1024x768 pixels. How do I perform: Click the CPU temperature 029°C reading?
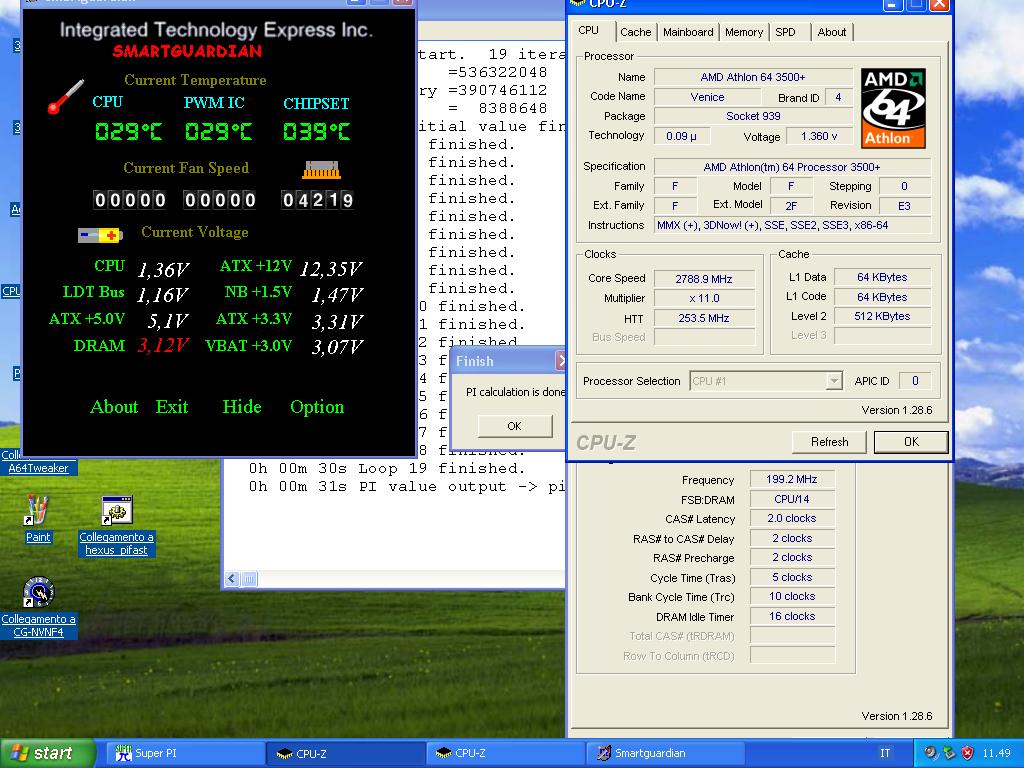click(128, 132)
